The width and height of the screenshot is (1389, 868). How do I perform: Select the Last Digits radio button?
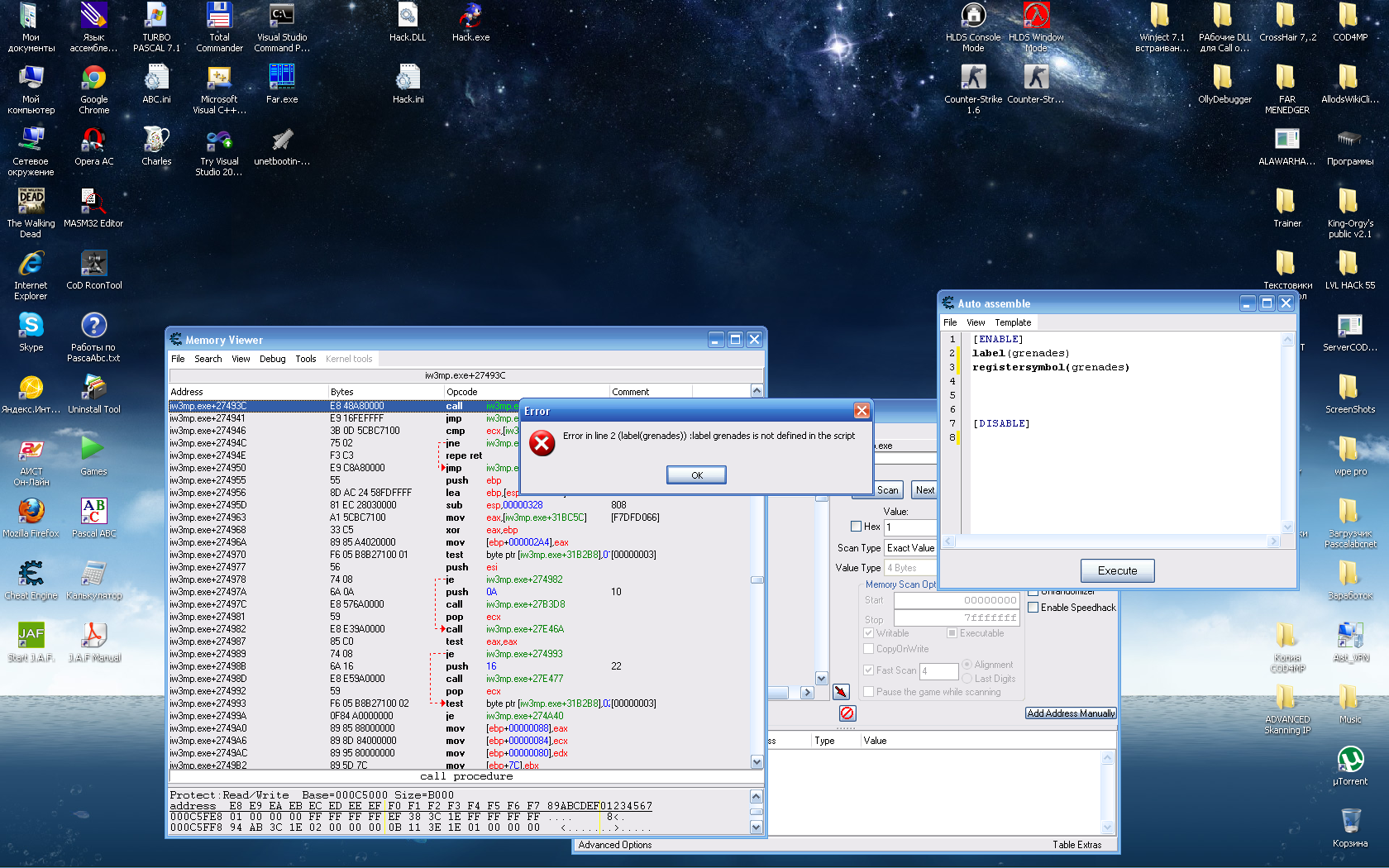pos(967,679)
